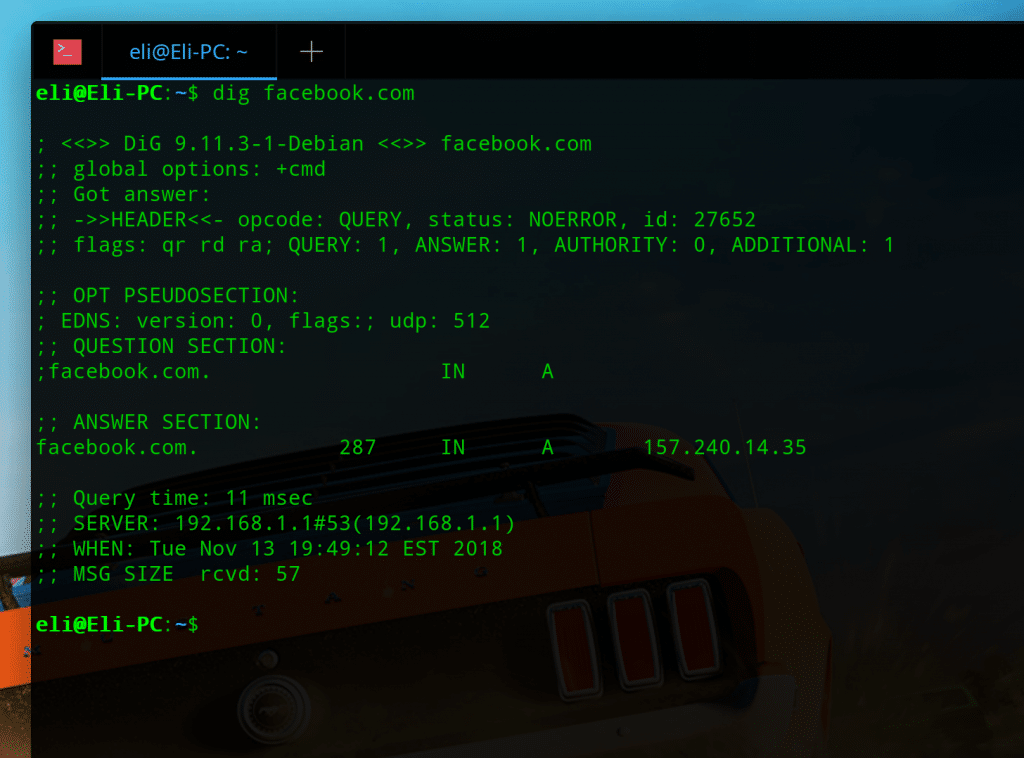Click the 'dig facebook.com' command text
Image resolution: width=1024 pixels, height=758 pixels.
[x=313, y=93]
